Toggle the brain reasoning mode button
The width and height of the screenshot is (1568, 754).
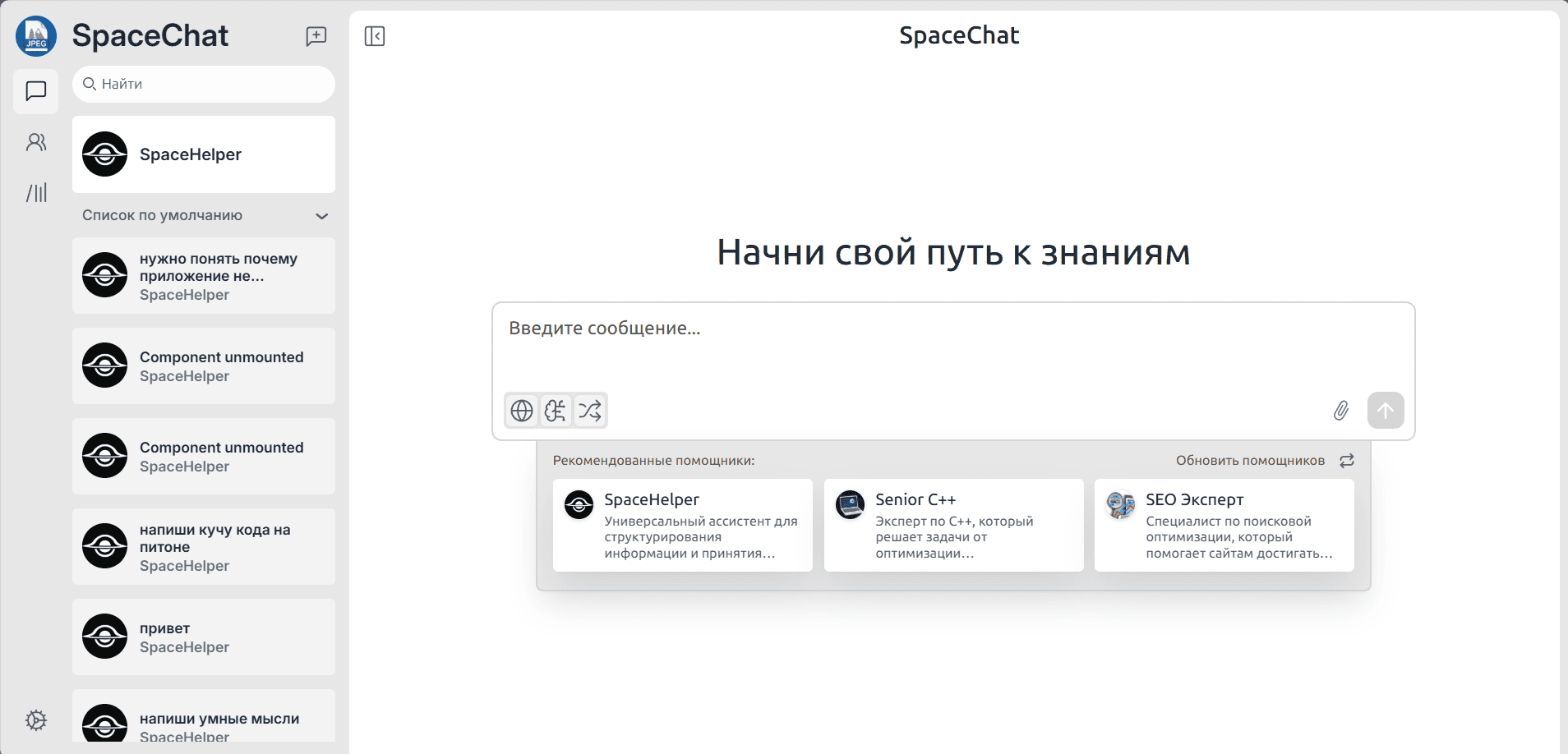556,411
